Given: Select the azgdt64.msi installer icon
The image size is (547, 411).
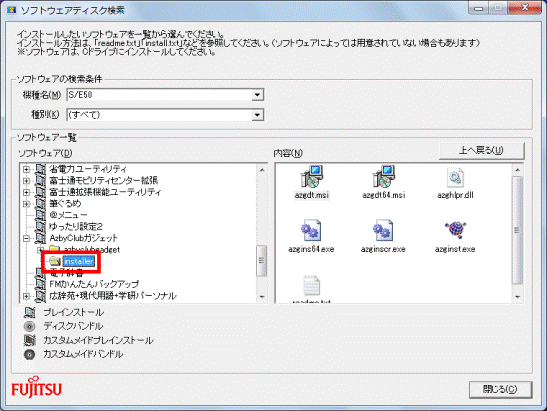Looking at the screenshot, I should pyautogui.click(x=383, y=177).
